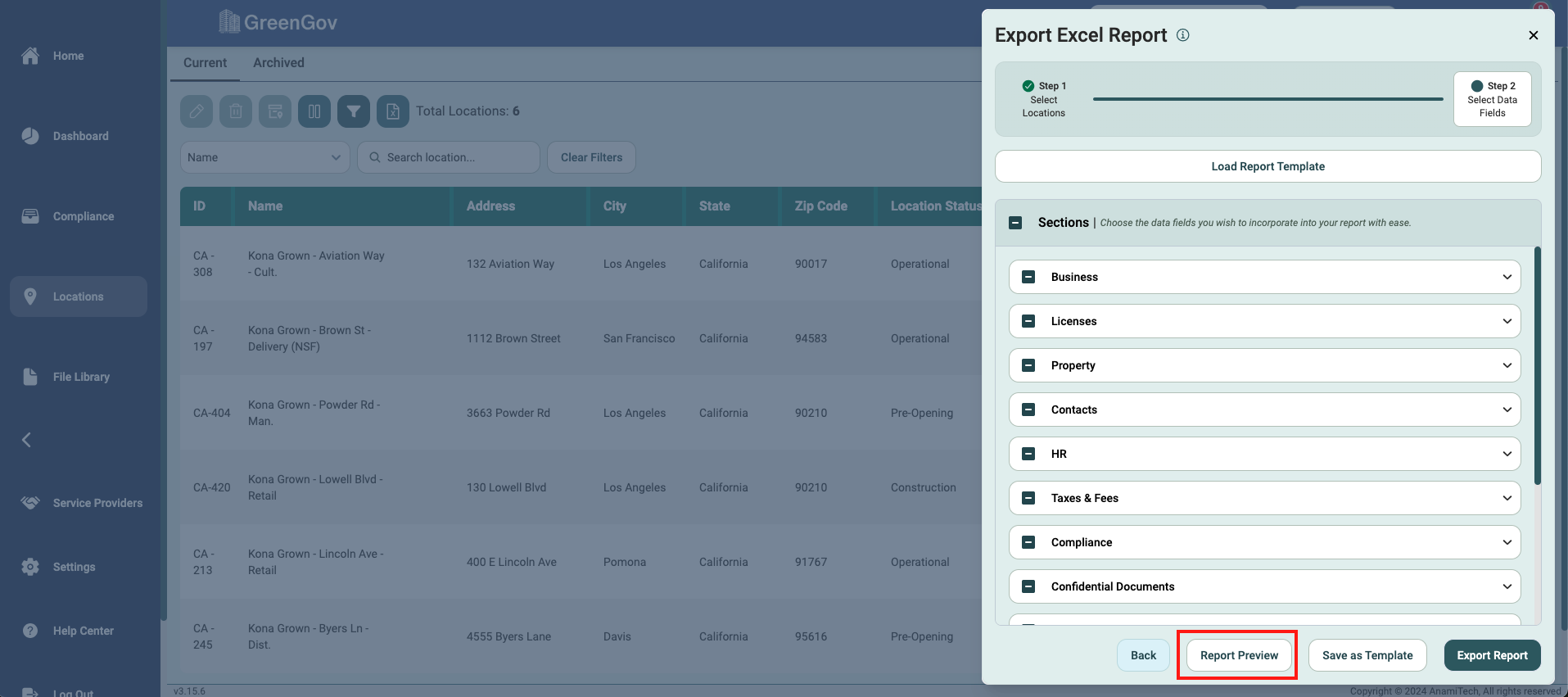Viewport: 1568px width, 697px height.
Task: Switch to the Archived tab
Action: point(278,63)
